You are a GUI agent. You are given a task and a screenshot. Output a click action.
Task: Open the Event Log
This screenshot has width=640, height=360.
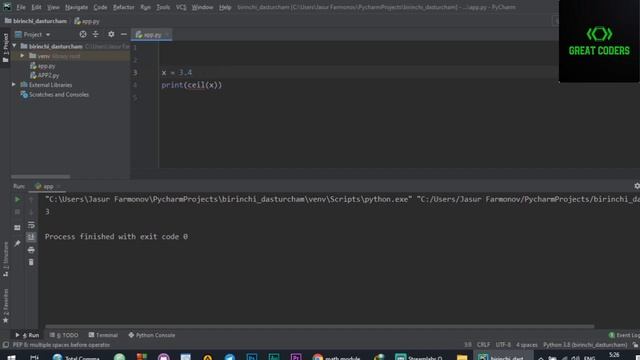pyautogui.click(x=624, y=335)
